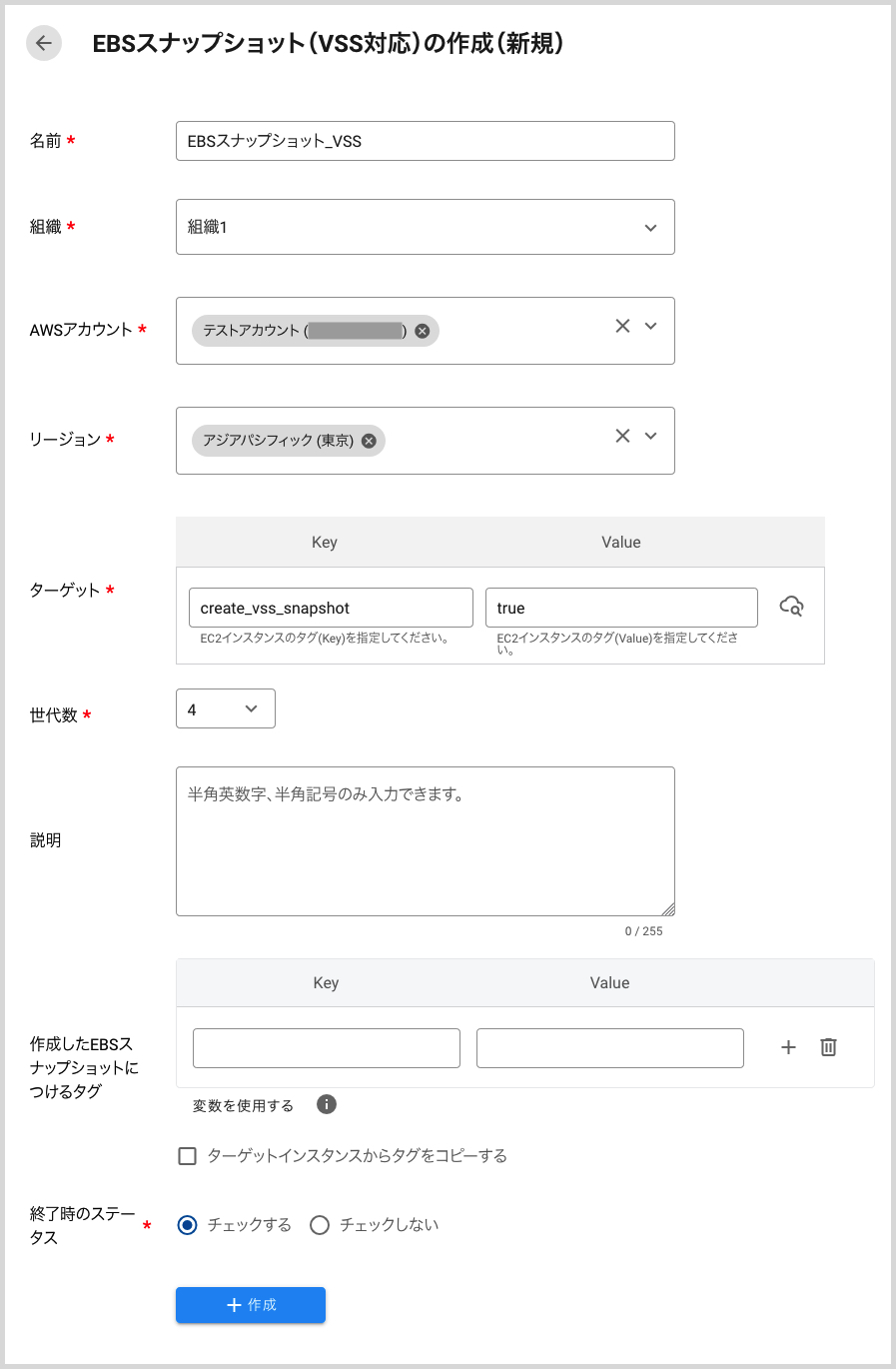This screenshot has height=1369, width=896.
Task: Add a new tag row with the plus icon
Action: 788,1047
